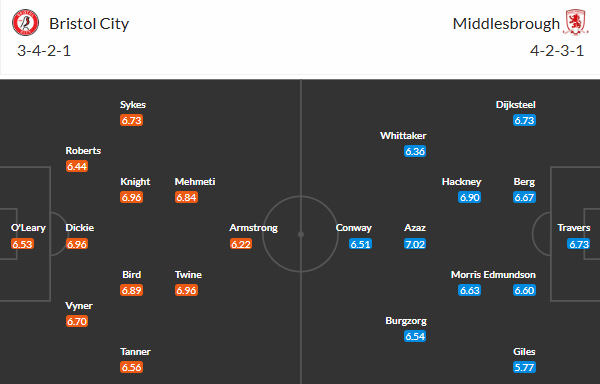The height and width of the screenshot is (384, 600).
Task: Click on player Conway
Action: (354, 228)
